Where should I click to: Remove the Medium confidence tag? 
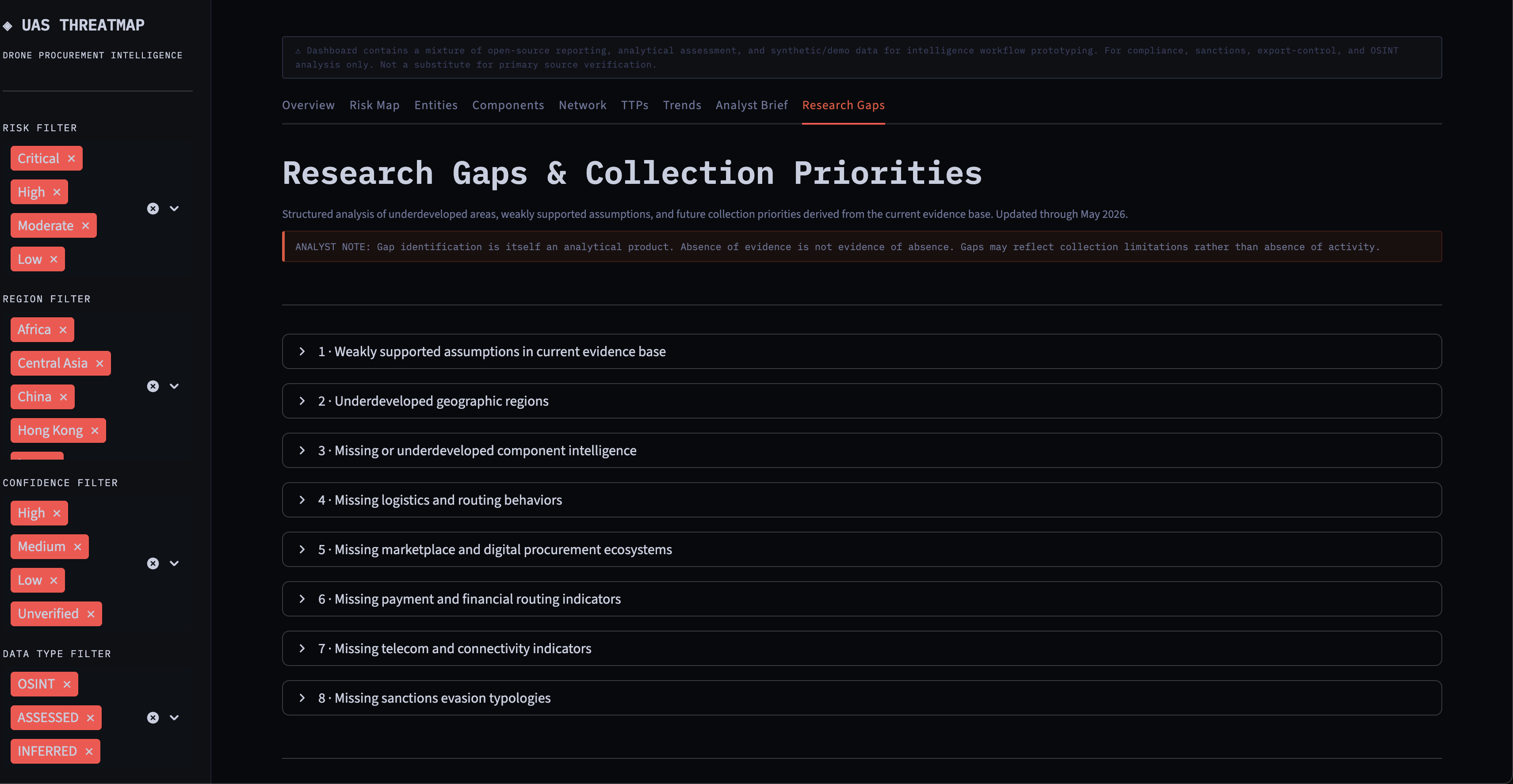click(77, 547)
